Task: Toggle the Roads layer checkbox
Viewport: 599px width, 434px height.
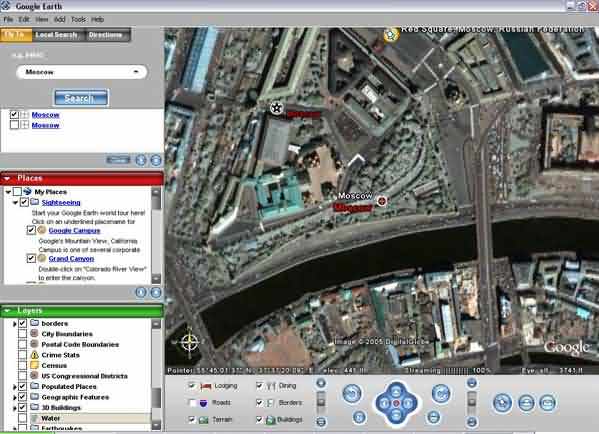Action: pos(192,403)
